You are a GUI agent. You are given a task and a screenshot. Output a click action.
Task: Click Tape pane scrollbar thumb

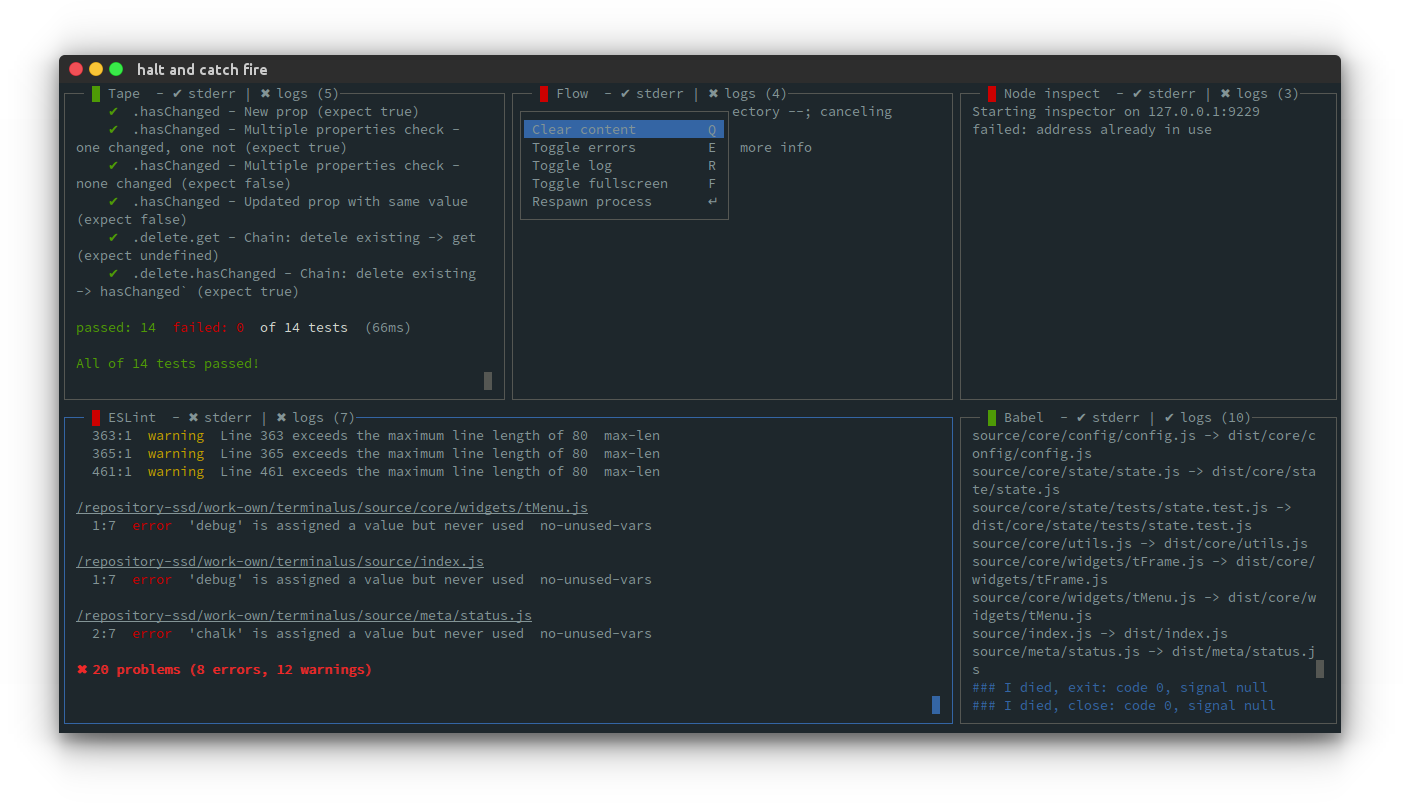click(x=488, y=381)
